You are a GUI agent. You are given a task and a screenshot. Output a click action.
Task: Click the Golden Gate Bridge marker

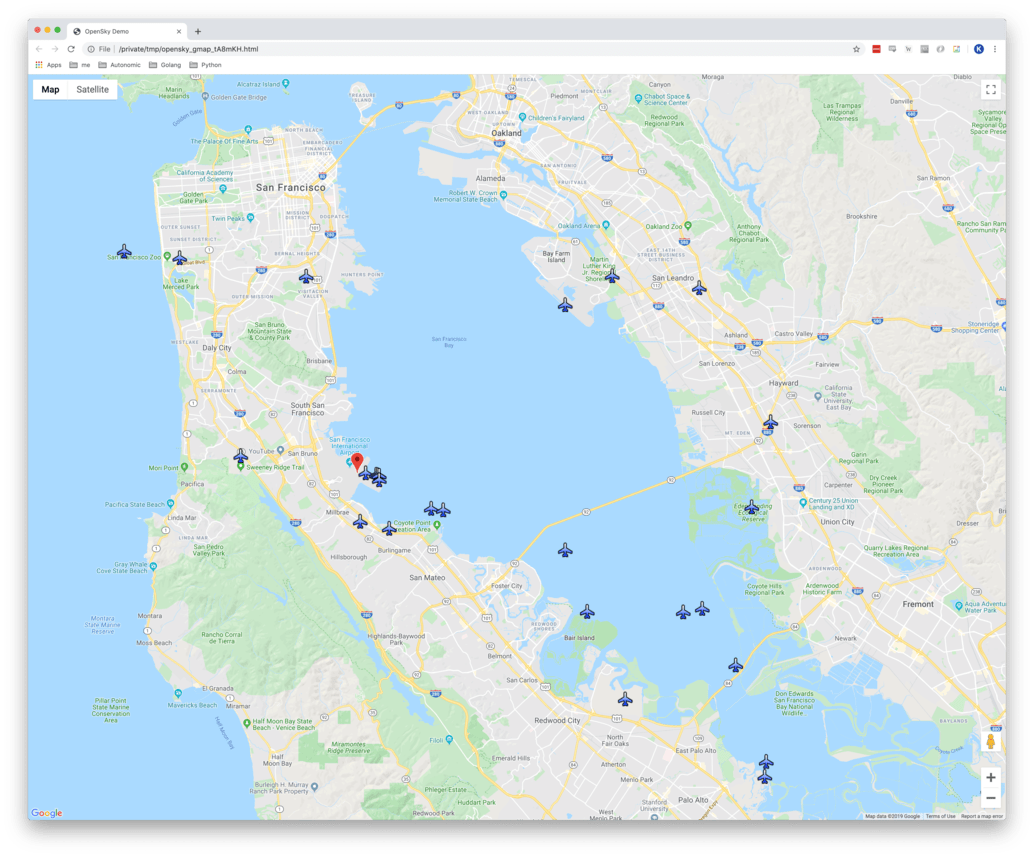coord(205,96)
